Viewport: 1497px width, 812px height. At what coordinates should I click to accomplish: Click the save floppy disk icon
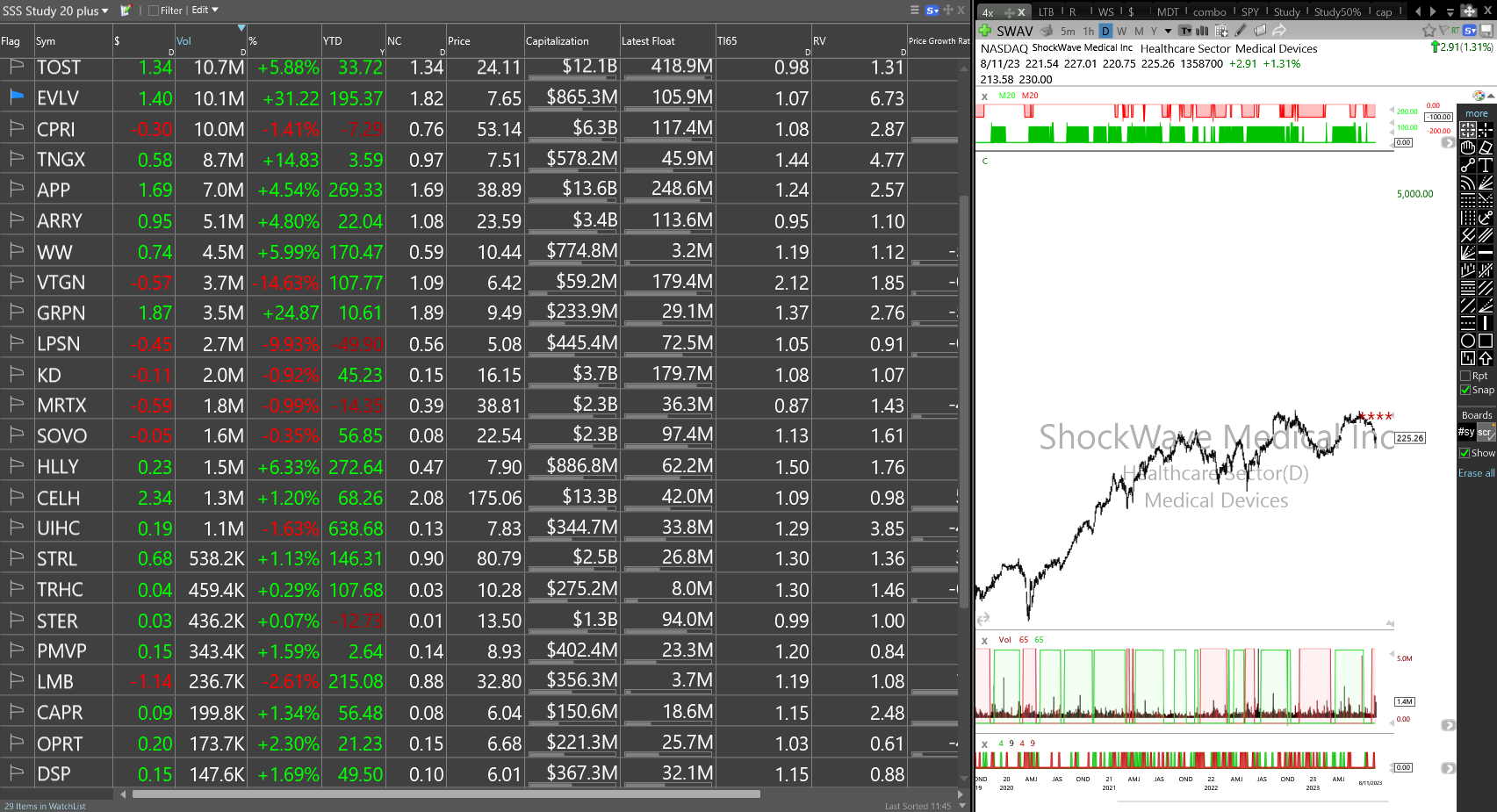(1486, 31)
